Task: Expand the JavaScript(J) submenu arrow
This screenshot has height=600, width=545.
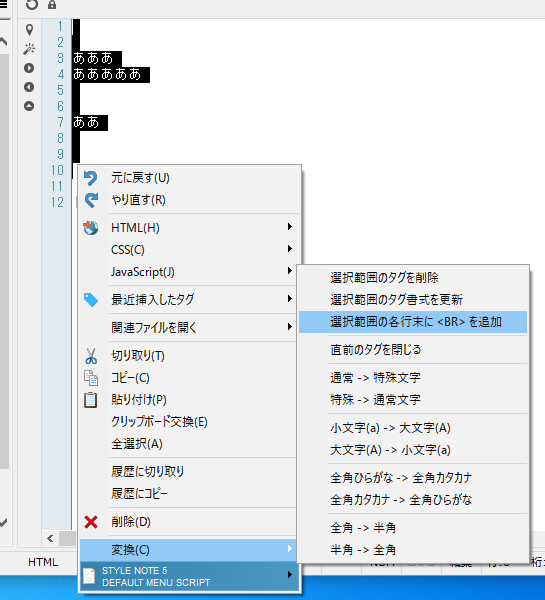Action: (x=290, y=271)
